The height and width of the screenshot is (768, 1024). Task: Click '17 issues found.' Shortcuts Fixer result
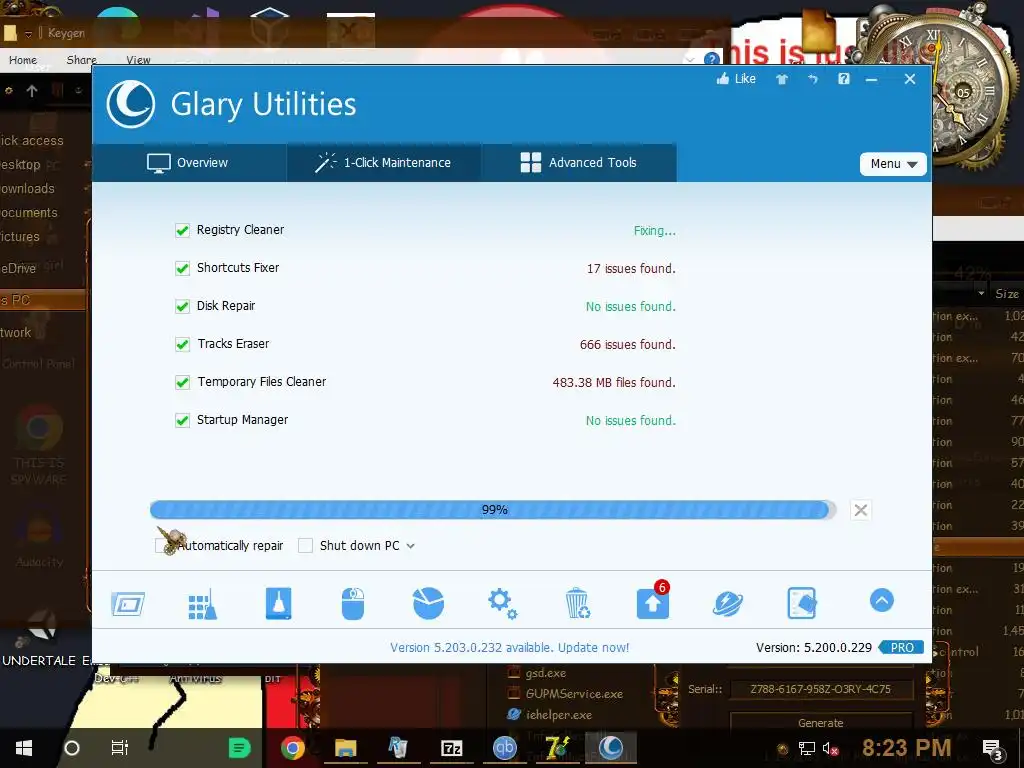pos(631,268)
